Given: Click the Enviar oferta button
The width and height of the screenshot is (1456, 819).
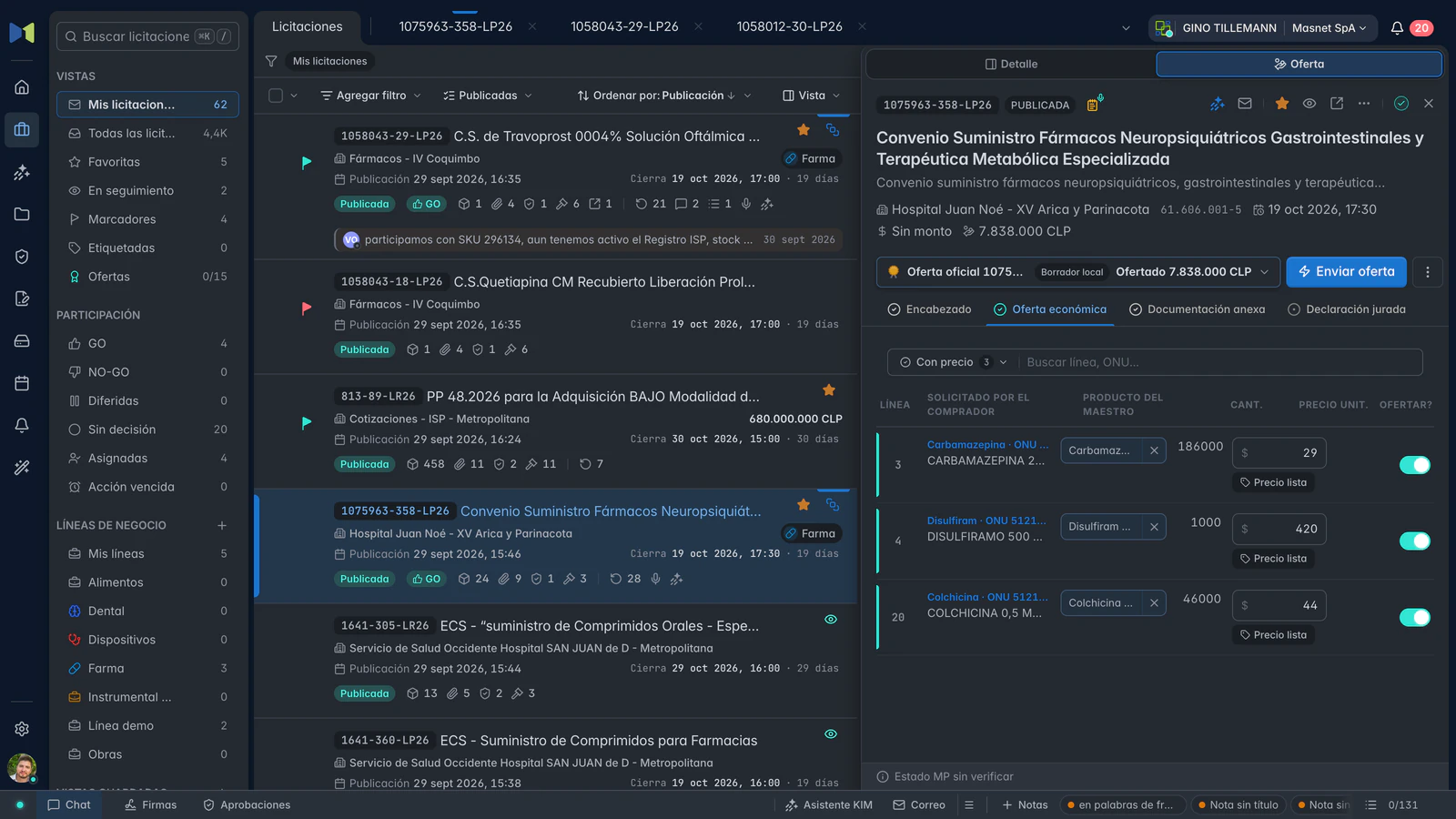Looking at the screenshot, I should [1346, 272].
